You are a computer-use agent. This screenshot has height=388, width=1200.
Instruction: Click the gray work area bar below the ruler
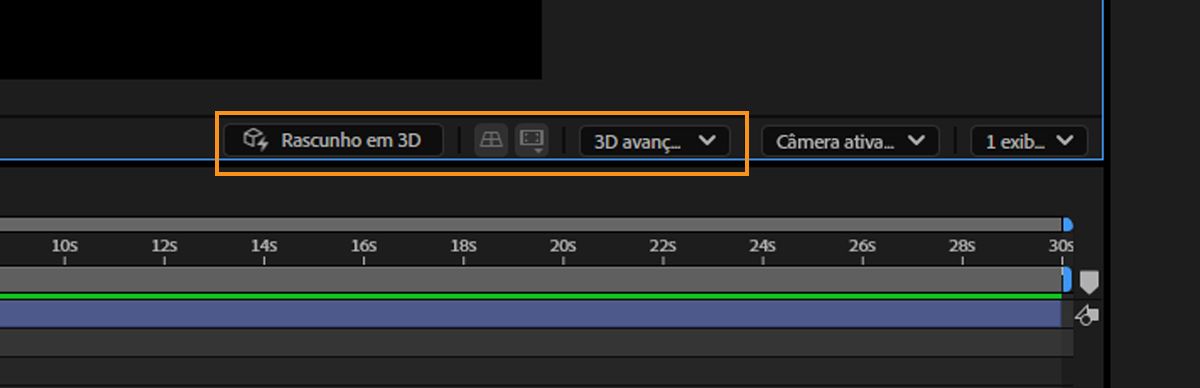530,279
